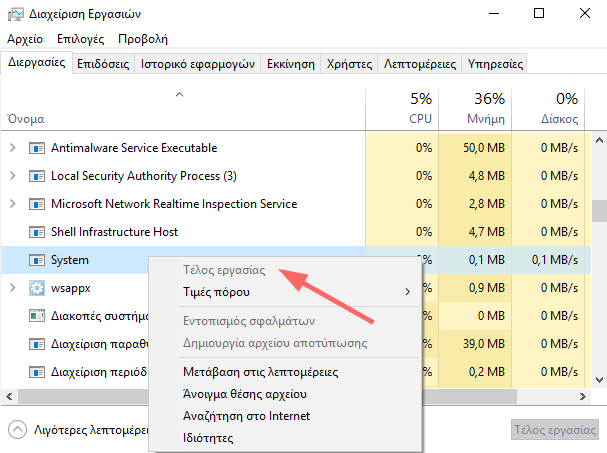Click the wsappx gear icon
Image resolution: width=607 pixels, height=453 pixels.
(x=37, y=288)
